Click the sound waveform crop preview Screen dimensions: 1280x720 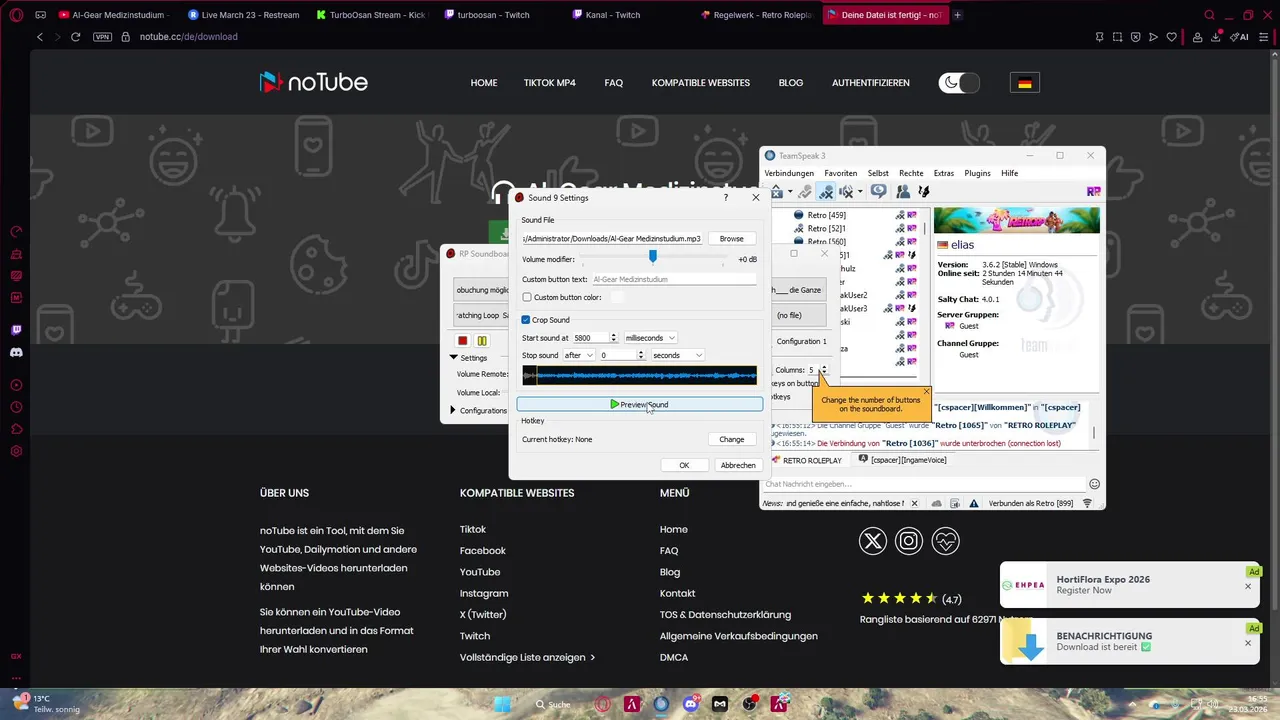coord(639,376)
